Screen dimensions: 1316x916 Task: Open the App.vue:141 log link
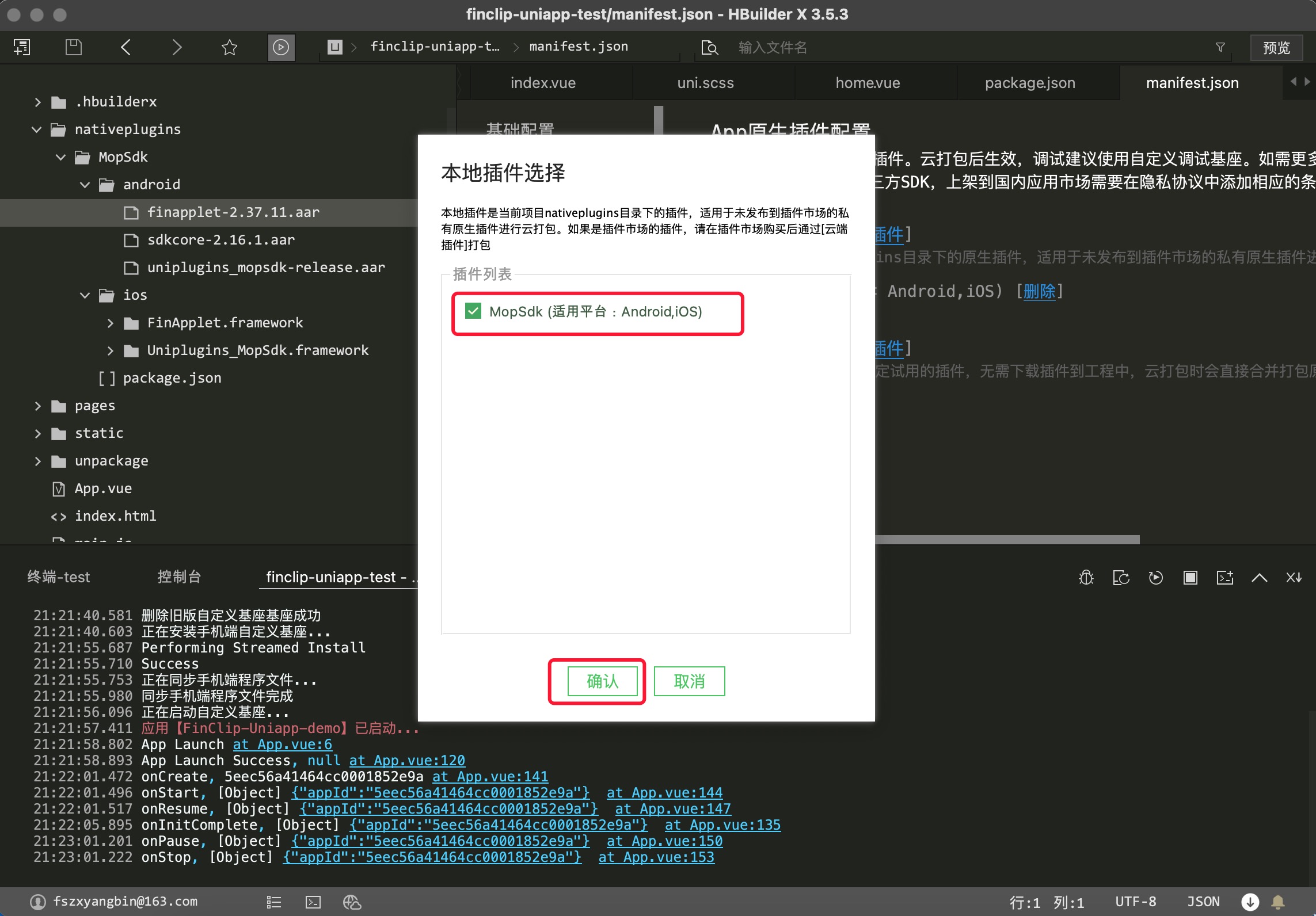pos(490,776)
